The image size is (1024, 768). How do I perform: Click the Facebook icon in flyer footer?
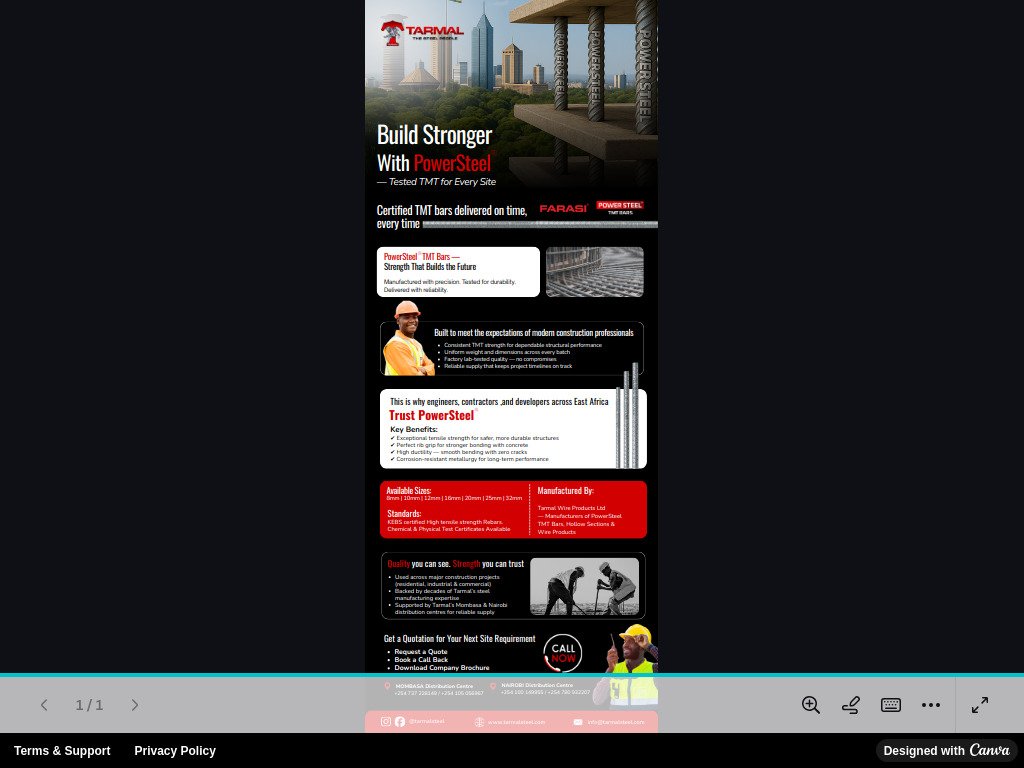(400, 721)
